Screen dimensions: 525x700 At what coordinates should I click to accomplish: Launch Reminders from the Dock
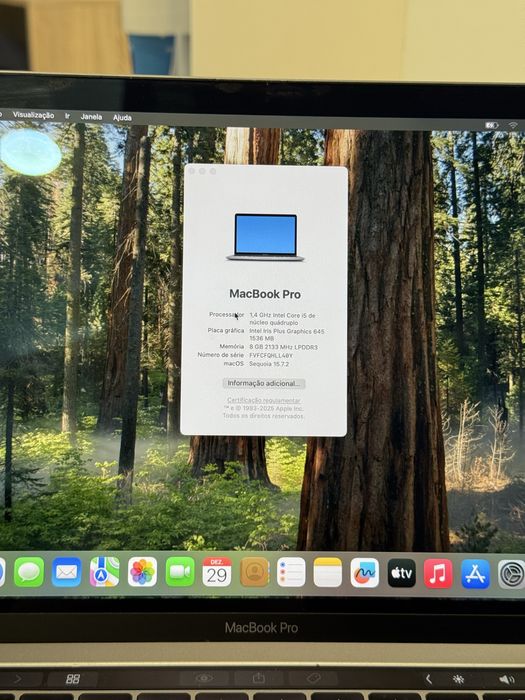click(291, 572)
